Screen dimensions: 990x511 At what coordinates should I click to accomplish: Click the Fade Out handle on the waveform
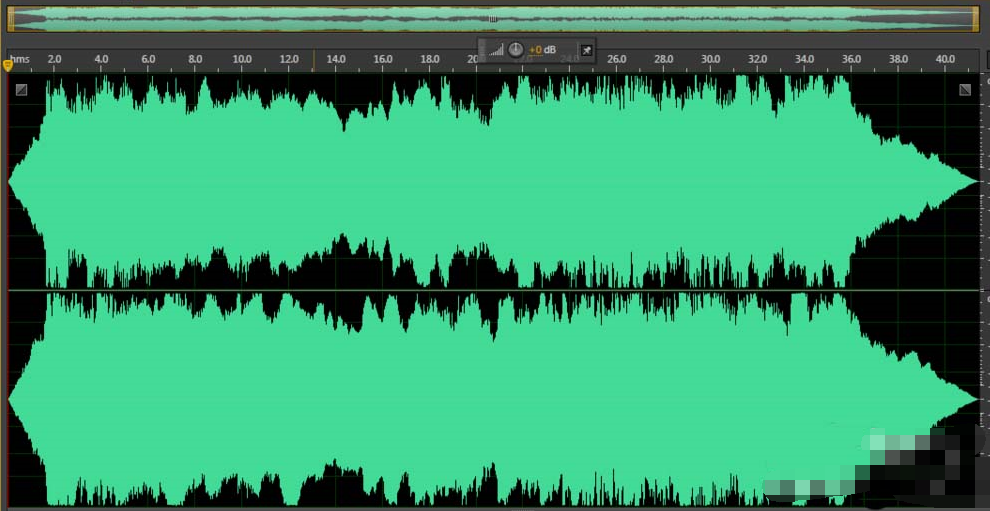click(964, 90)
